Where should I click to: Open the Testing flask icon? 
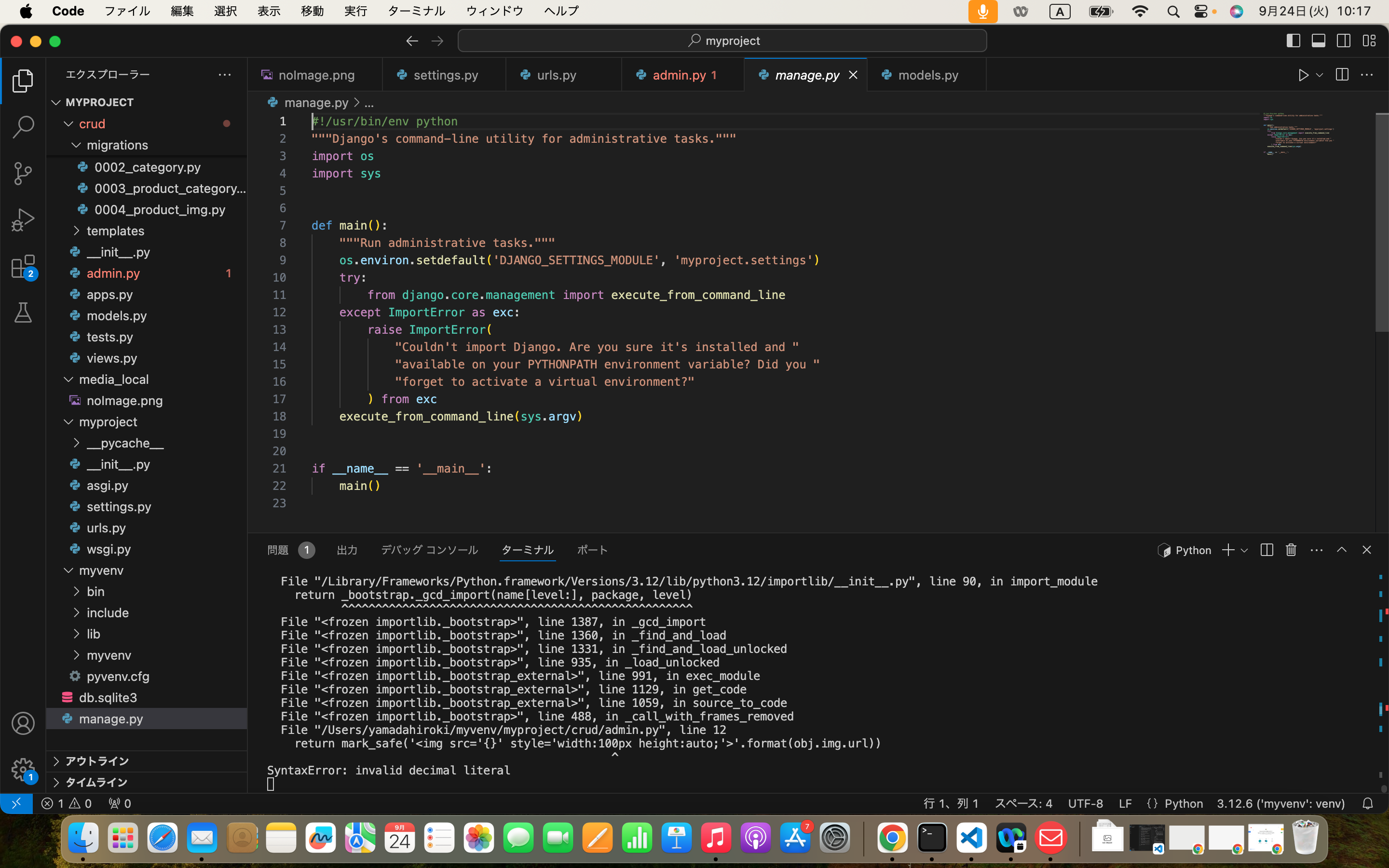click(x=23, y=313)
